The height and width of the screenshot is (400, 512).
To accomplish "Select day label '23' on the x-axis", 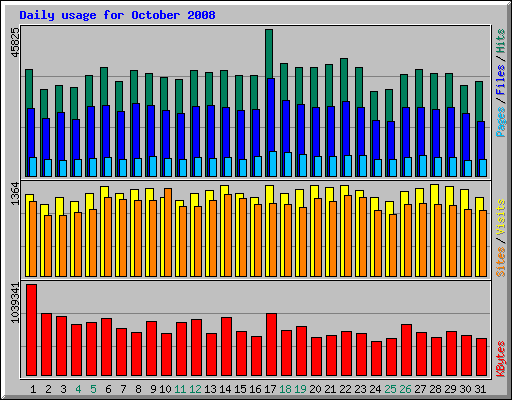I will pos(361,389).
